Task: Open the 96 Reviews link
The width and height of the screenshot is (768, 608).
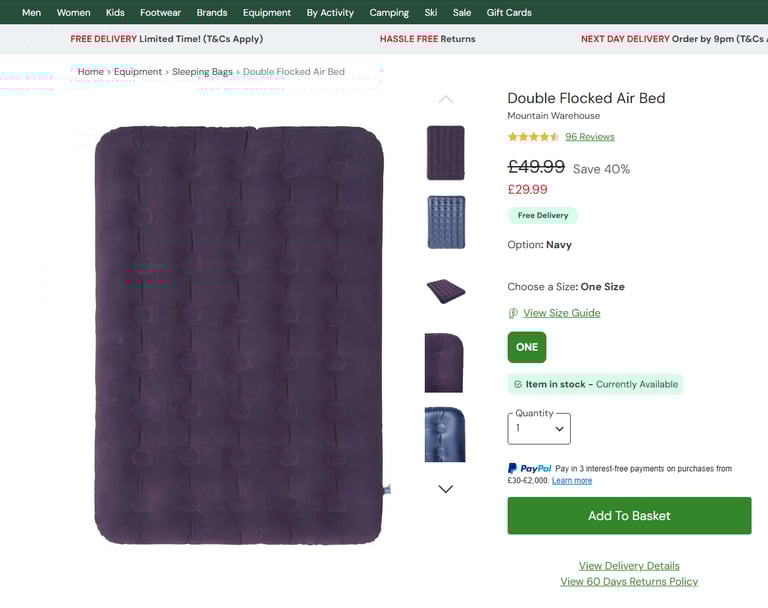Action: point(590,137)
